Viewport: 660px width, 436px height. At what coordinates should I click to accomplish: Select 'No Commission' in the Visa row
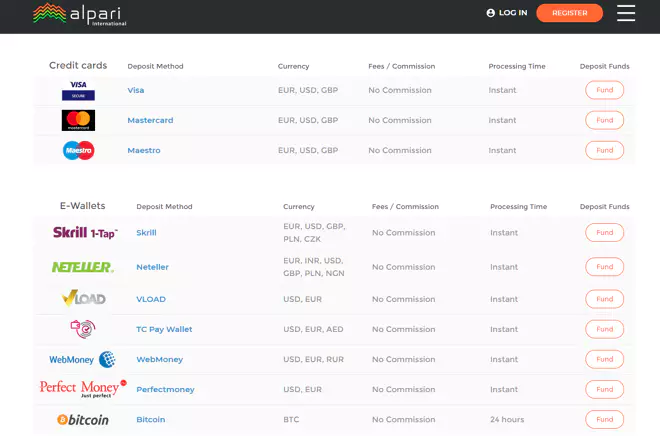(x=400, y=90)
